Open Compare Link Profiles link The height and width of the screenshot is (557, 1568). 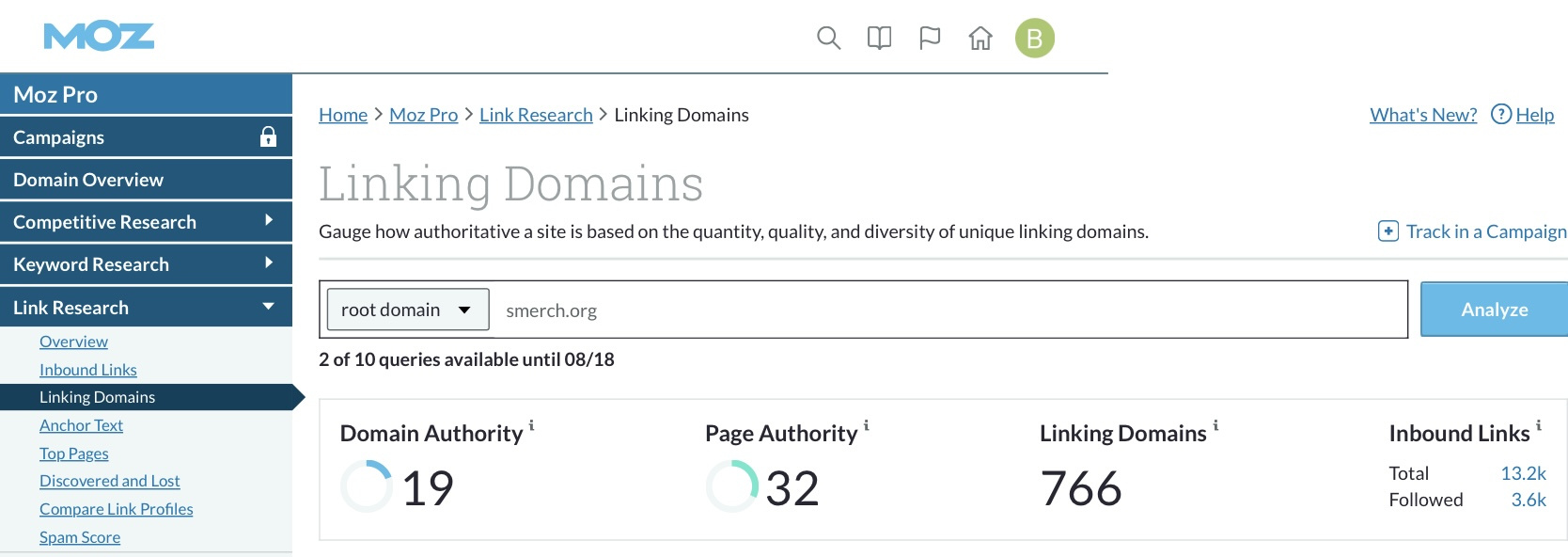click(x=117, y=509)
